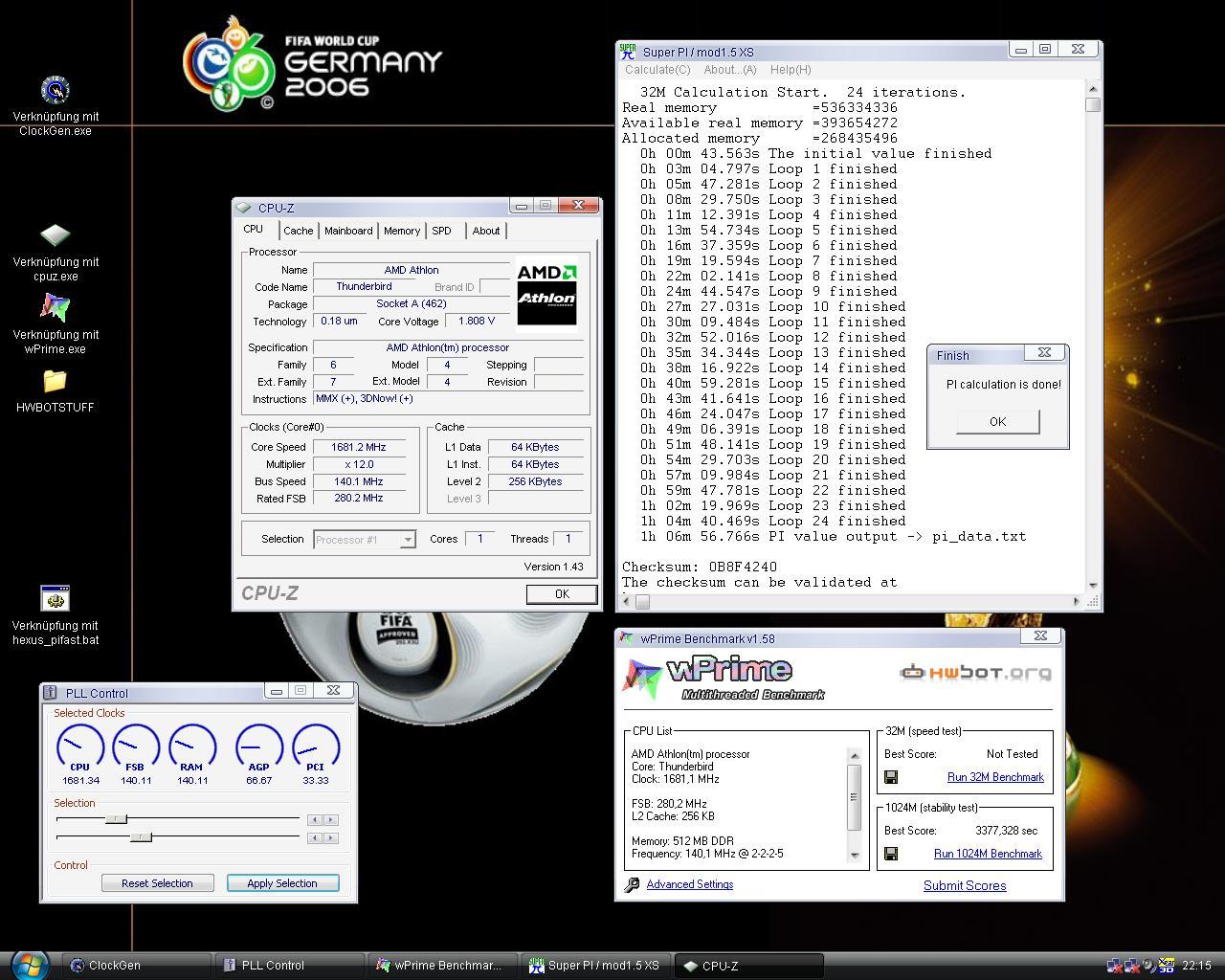Click the Run 32M Benchmark link
The height and width of the screenshot is (980, 1225).
[995, 777]
